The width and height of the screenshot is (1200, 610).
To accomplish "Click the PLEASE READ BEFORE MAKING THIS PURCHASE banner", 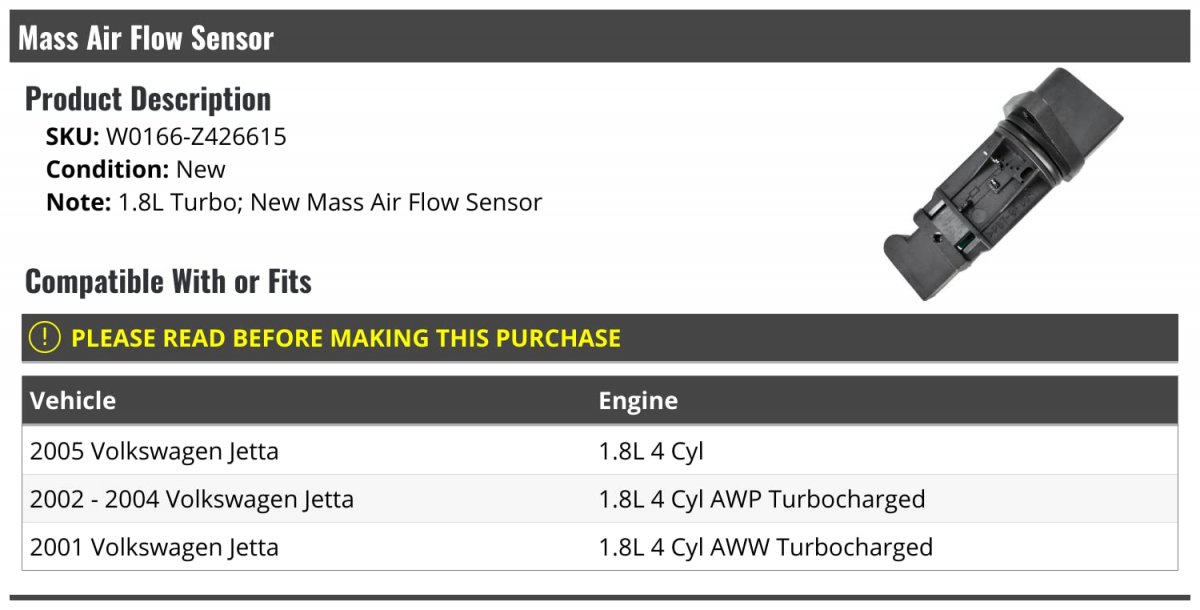I will pyautogui.click(x=600, y=338).
